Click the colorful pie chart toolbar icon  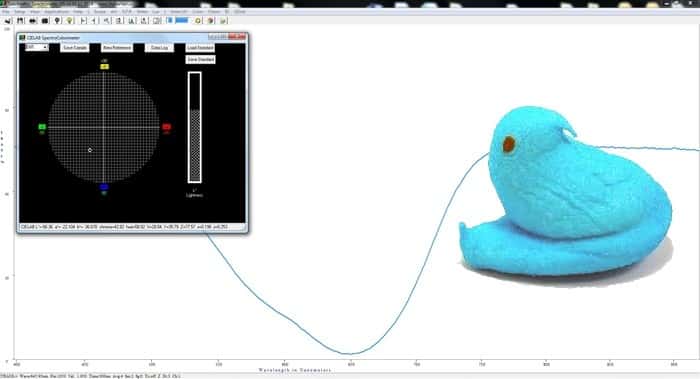click(x=210, y=21)
